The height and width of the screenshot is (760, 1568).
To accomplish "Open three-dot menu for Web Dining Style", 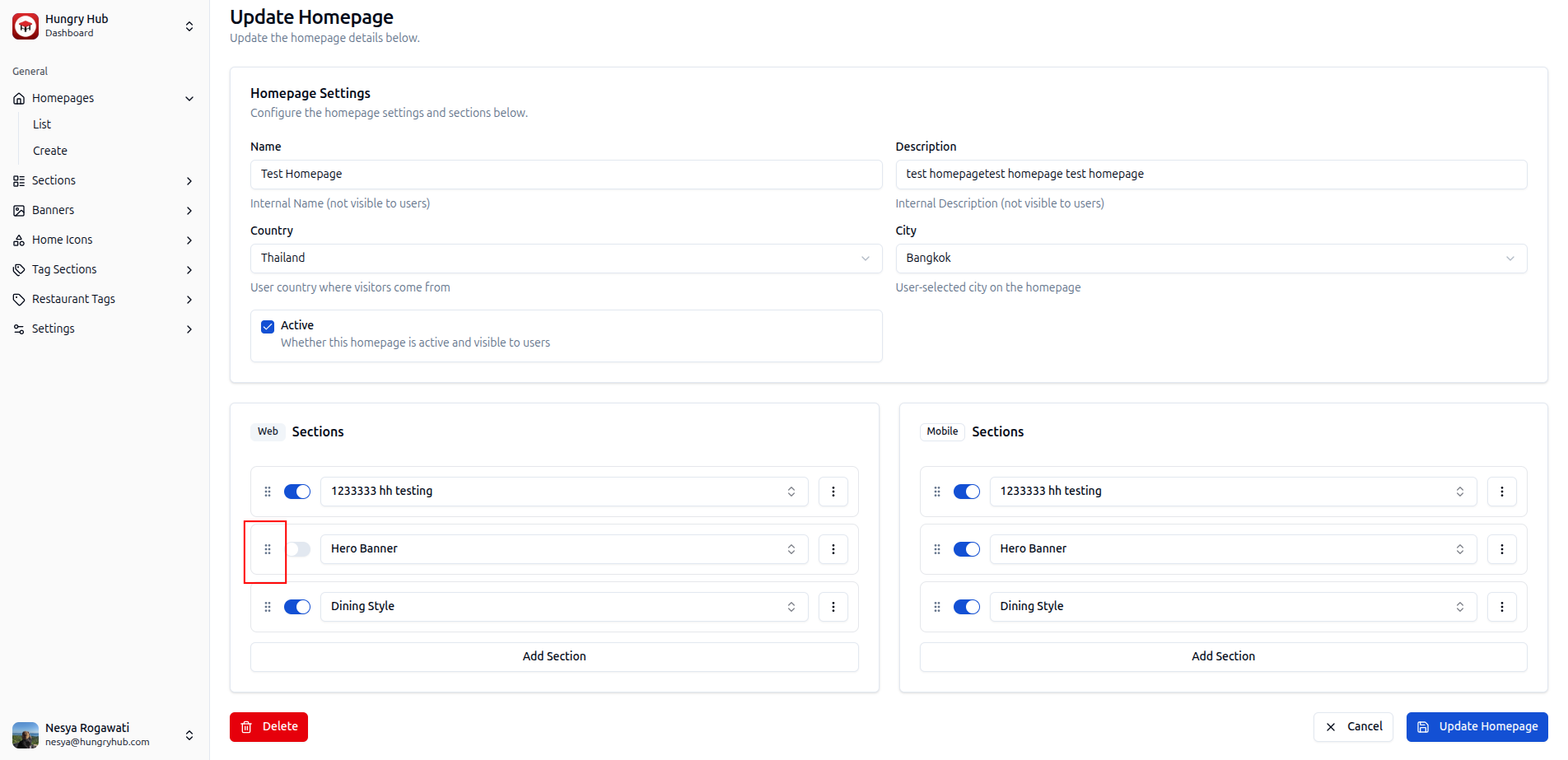I will (833, 607).
